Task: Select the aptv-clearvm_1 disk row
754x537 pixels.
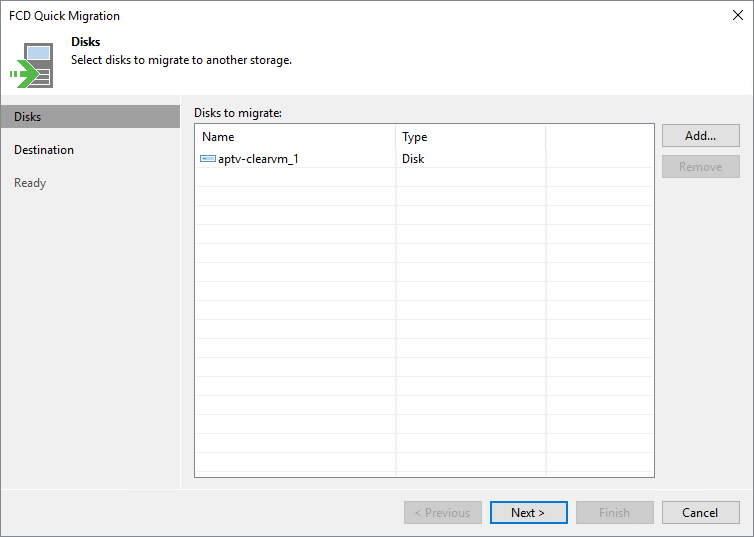Action: [424, 159]
